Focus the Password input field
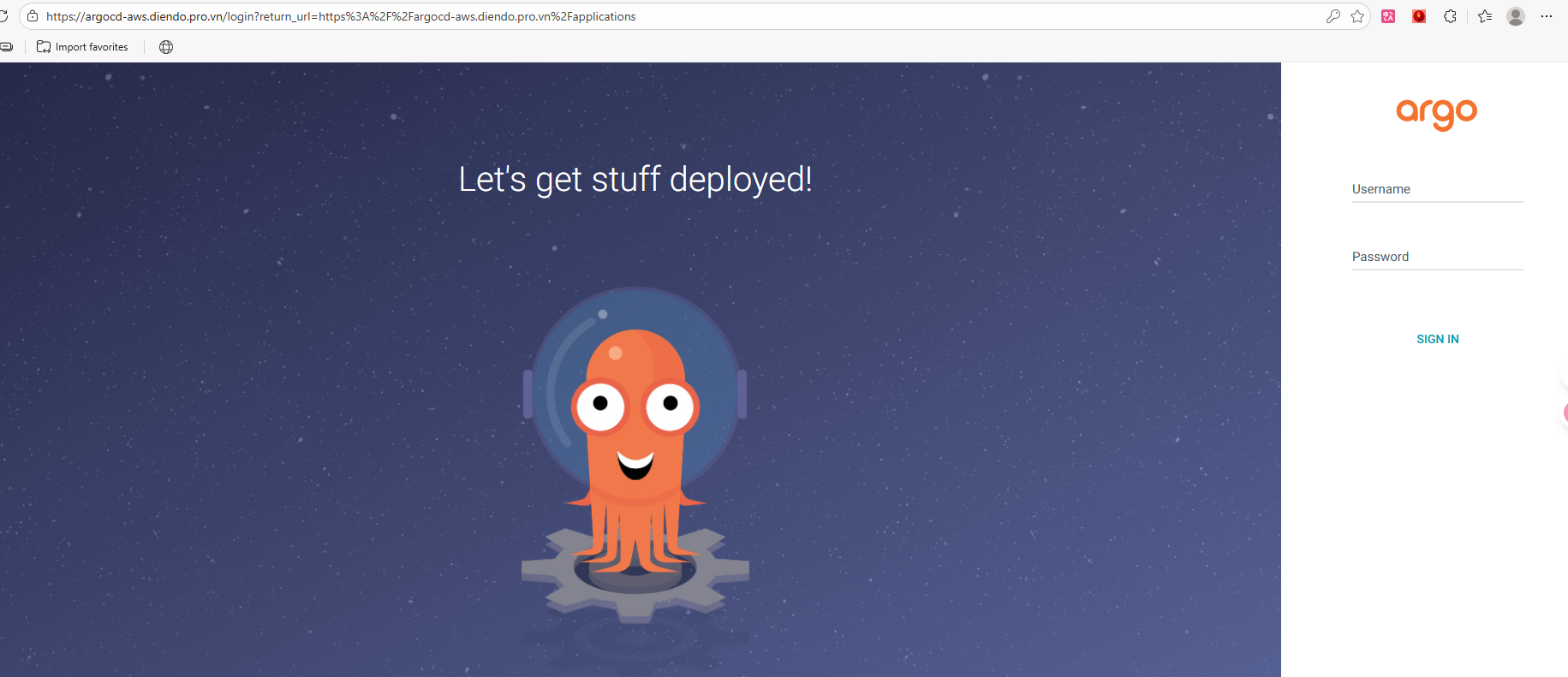Screen dimensions: 1568x677 (x=1437, y=258)
